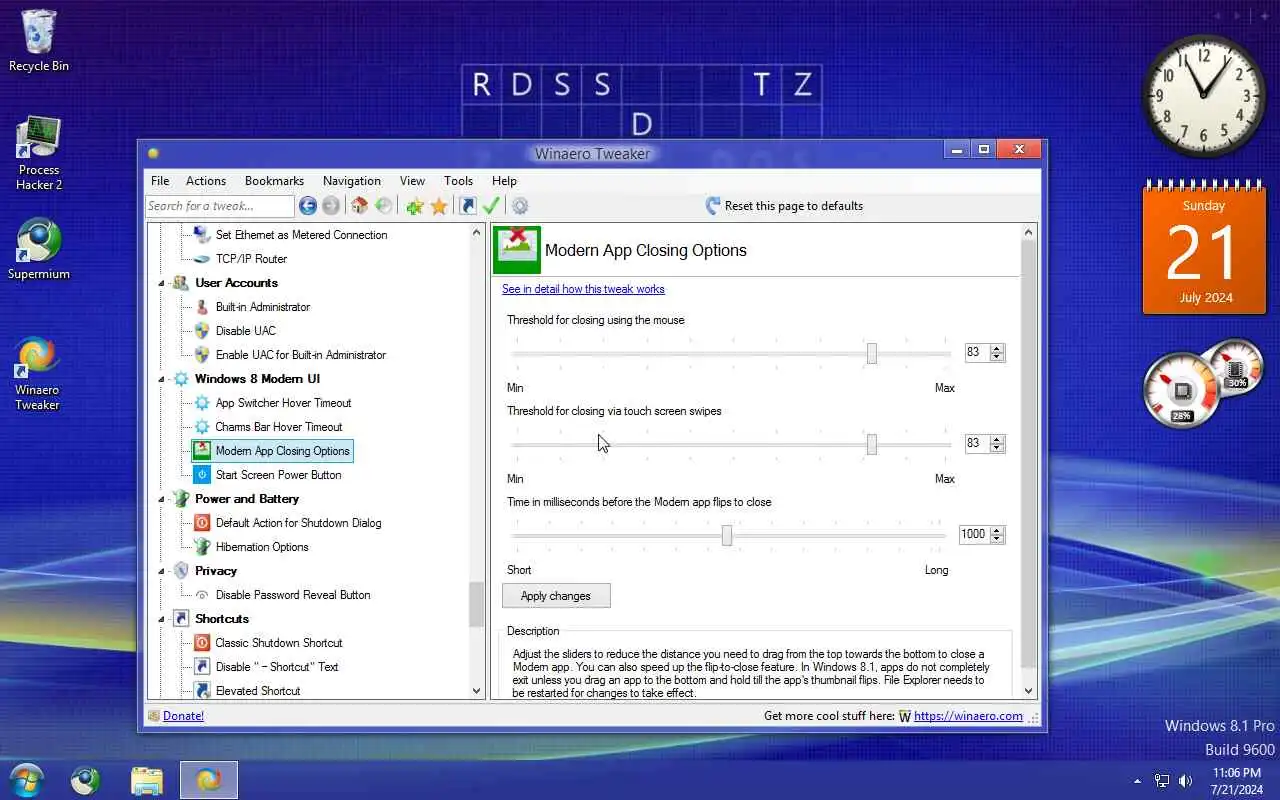Decrease touch swipe threshold with down spinner
Screen dimensions: 1280x800
997,448
